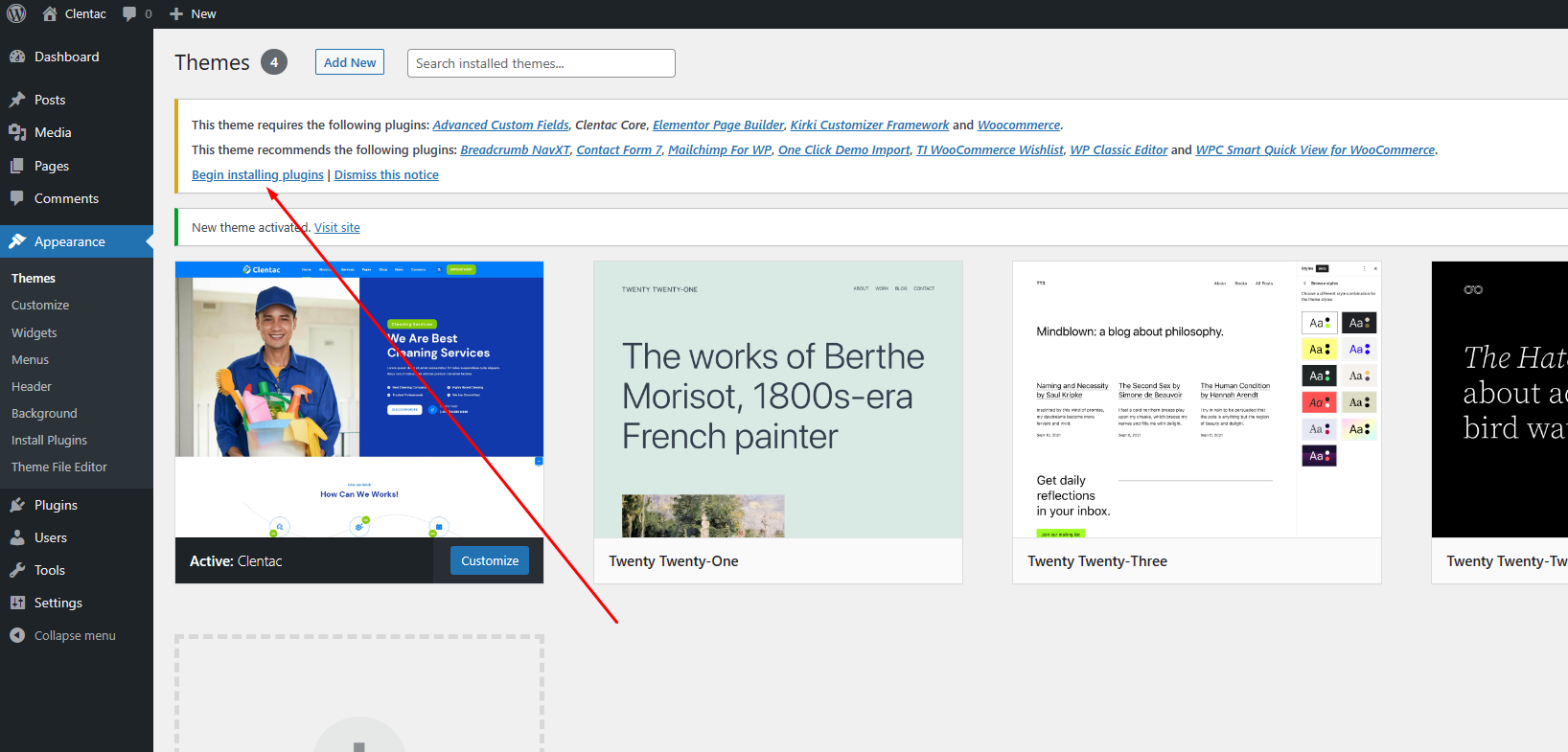Image resolution: width=1568 pixels, height=752 pixels.
Task: Click Dismiss this notice link
Action: (386, 174)
